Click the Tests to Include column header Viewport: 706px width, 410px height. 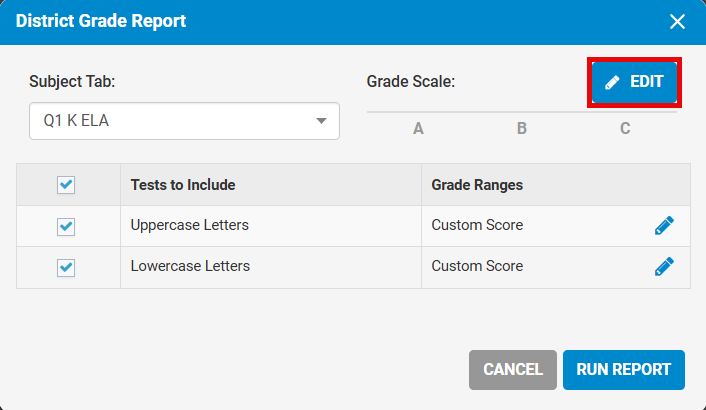point(183,185)
